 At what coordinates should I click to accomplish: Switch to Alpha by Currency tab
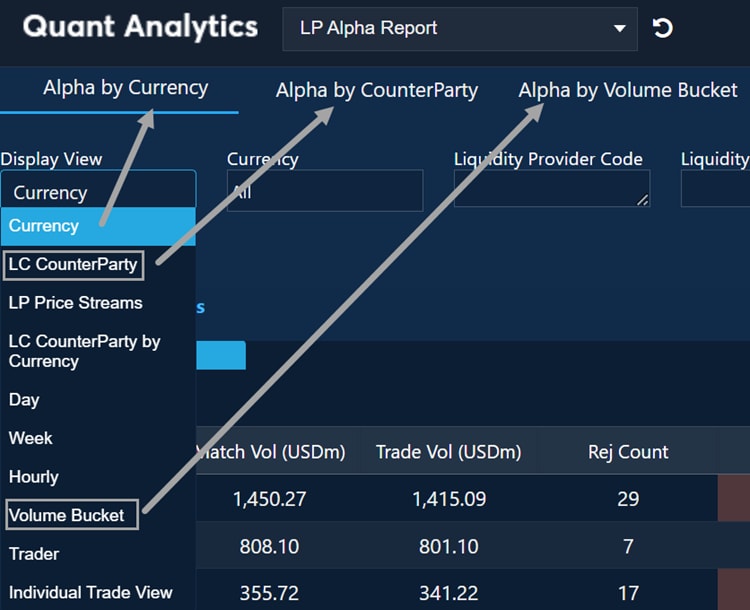[x=125, y=88]
